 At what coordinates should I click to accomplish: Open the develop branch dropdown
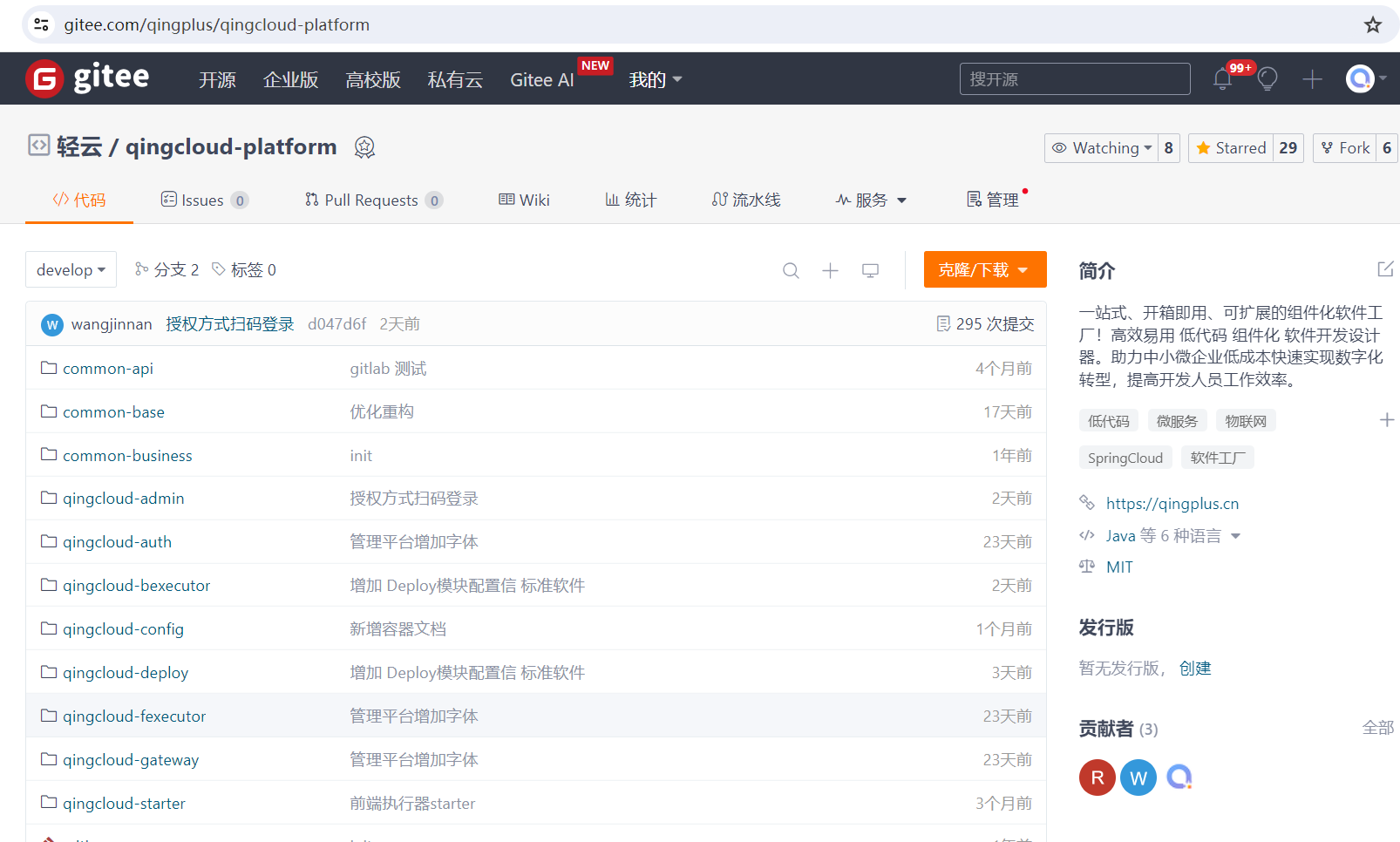[x=71, y=270]
